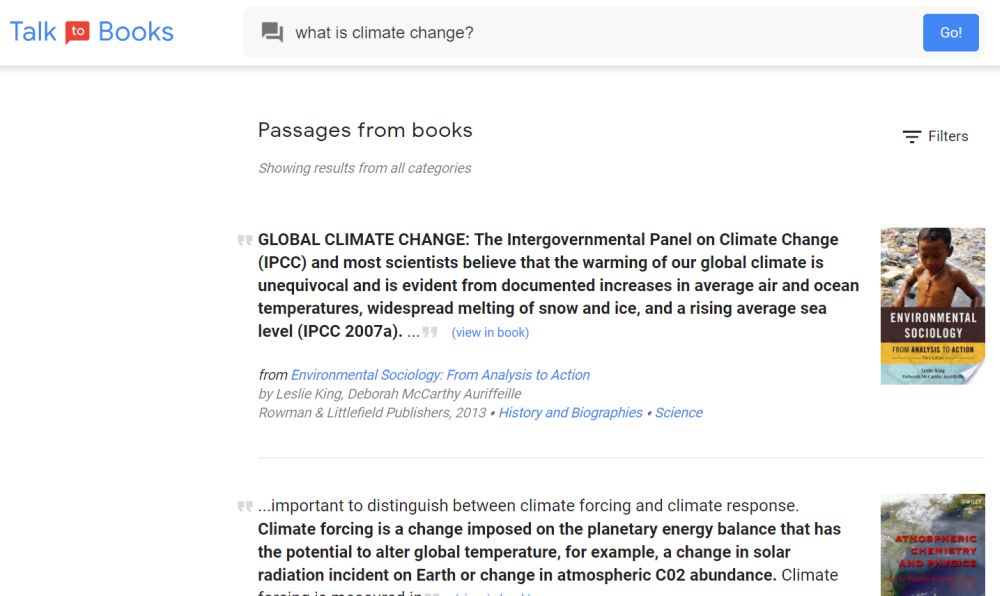Click the Talk to Books logo
This screenshot has width=1000, height=596.
point(92,32)
